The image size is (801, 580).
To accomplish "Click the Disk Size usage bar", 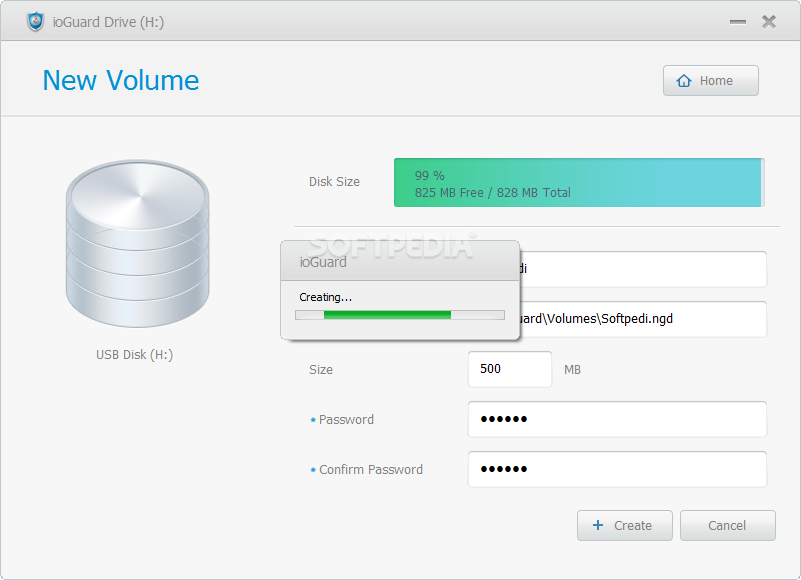I will (x=579, y=183).
